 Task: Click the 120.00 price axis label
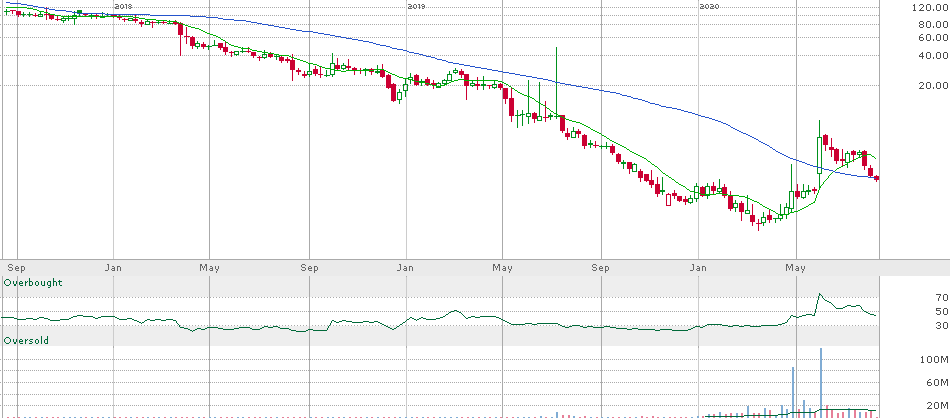pos(933,7)
